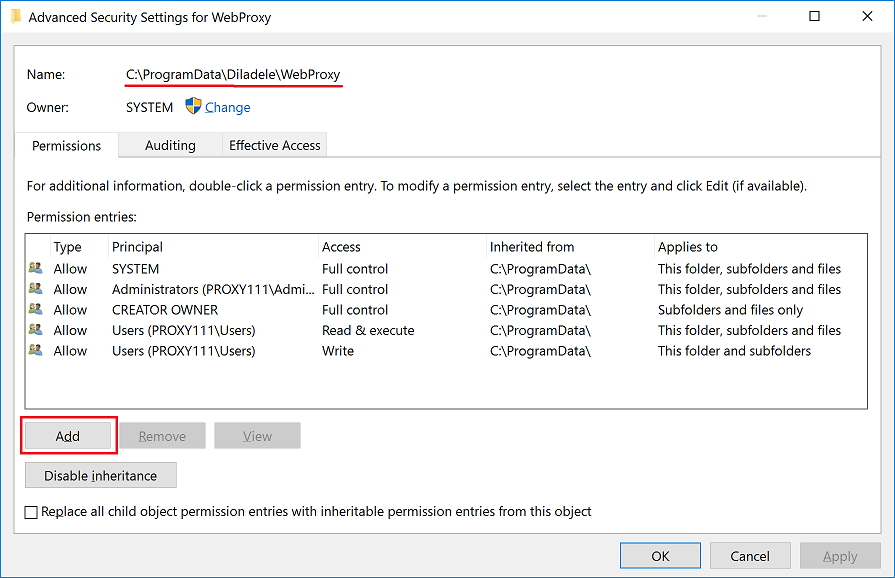This screenshot has width=895, height=578.
Task: Open the Permissions tab
Action: pos(66,145)
